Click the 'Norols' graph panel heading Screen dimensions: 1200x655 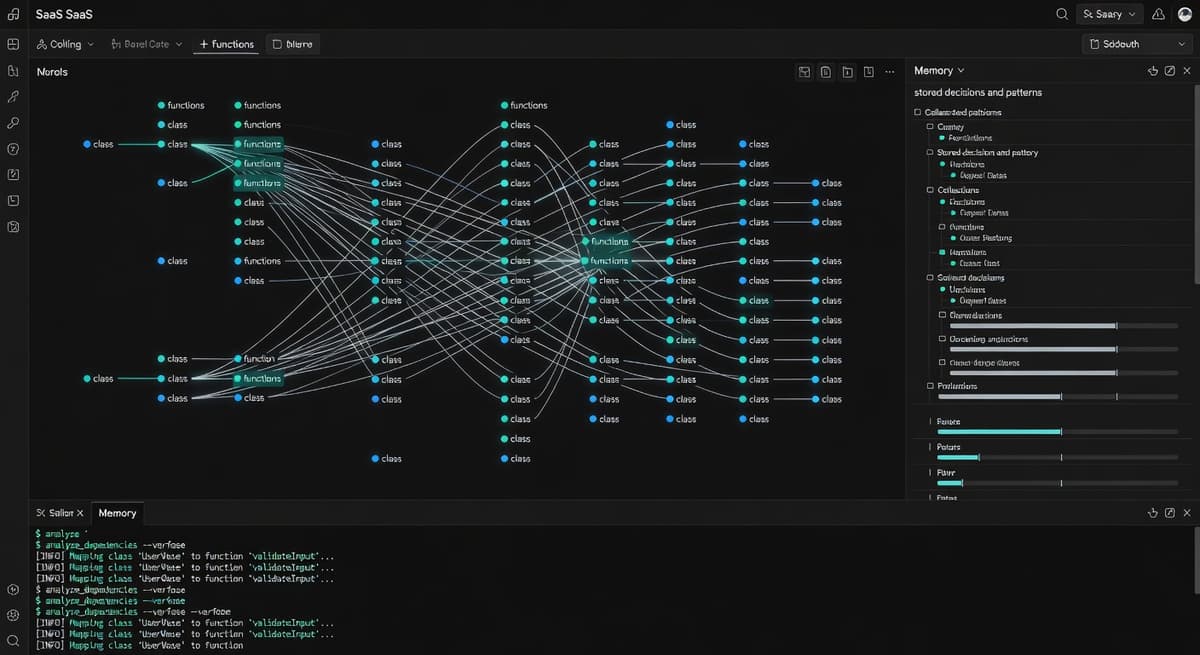(52, 72)
